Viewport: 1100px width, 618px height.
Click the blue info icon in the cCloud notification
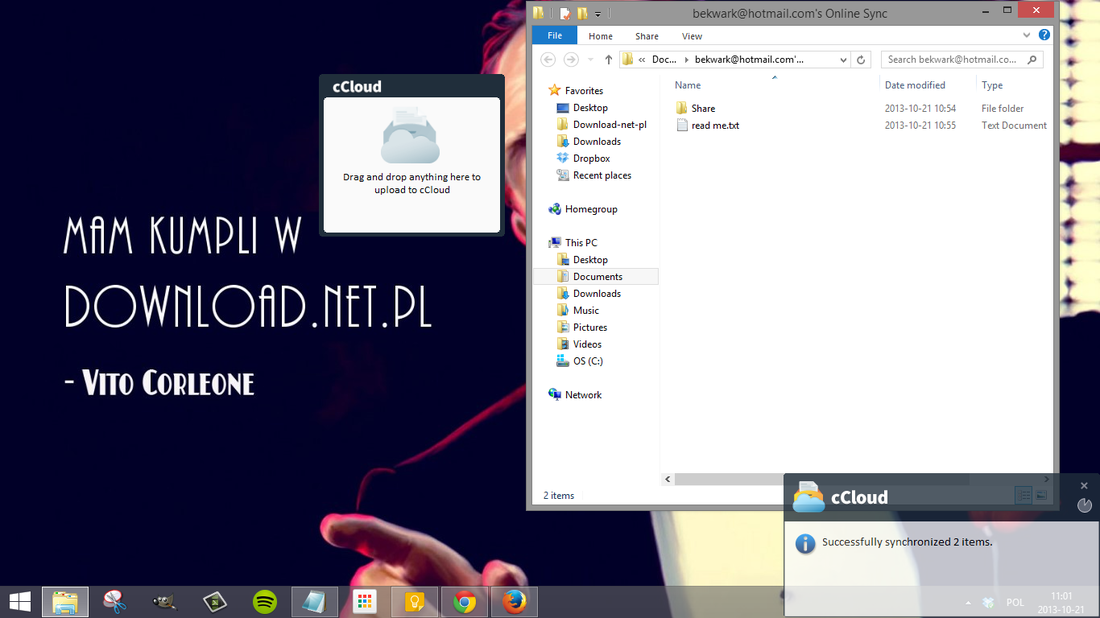pos(805,543)
